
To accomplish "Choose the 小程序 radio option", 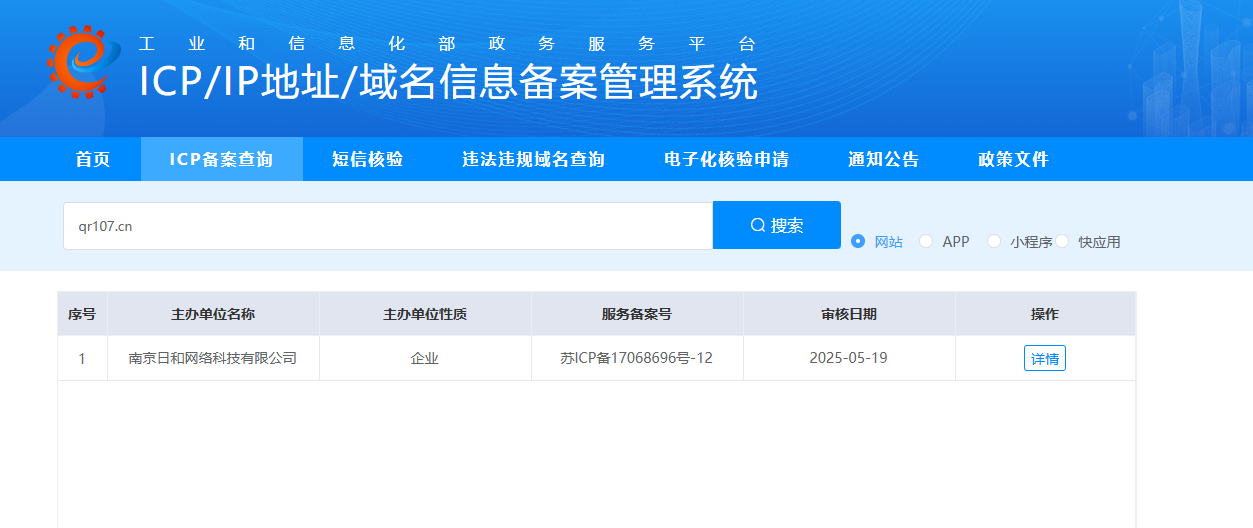I will point(994,241).
